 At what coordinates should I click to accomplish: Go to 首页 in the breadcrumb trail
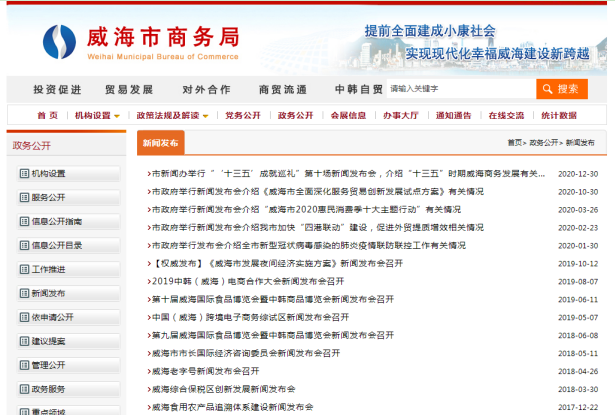tap(514, 143)
